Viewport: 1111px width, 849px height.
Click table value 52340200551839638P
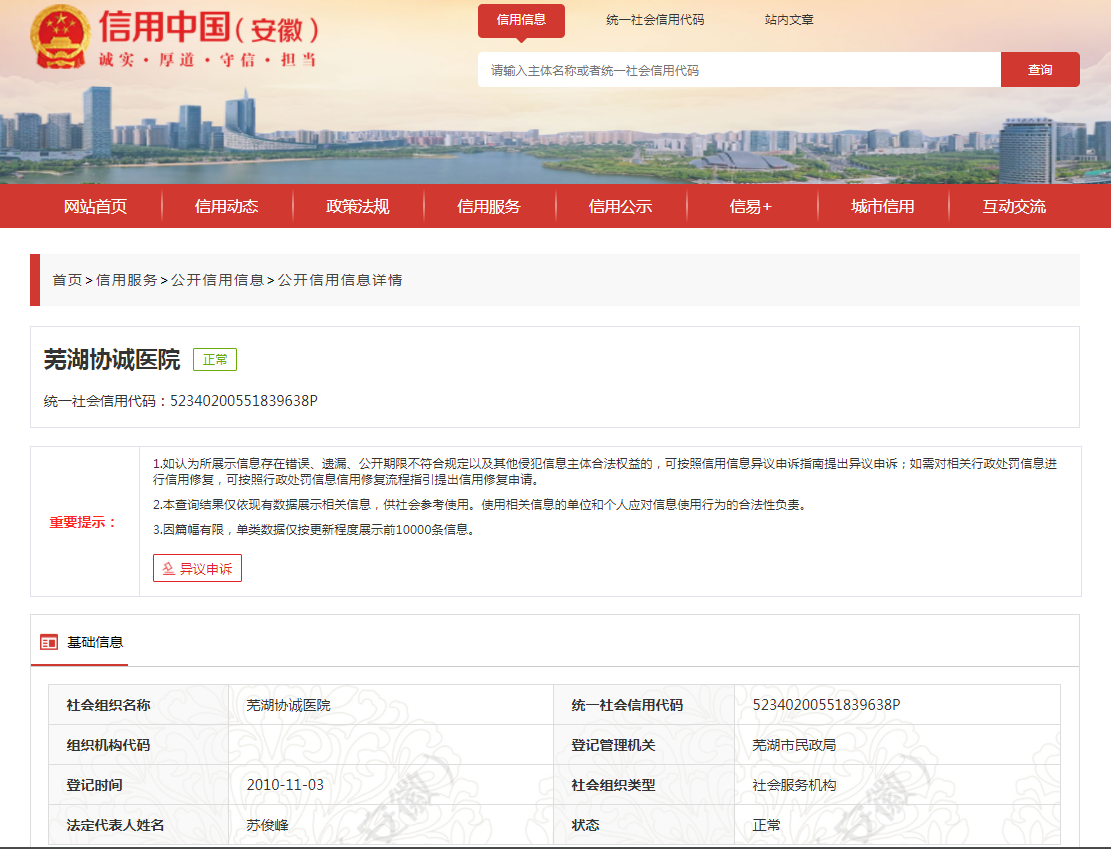(826, 705)
